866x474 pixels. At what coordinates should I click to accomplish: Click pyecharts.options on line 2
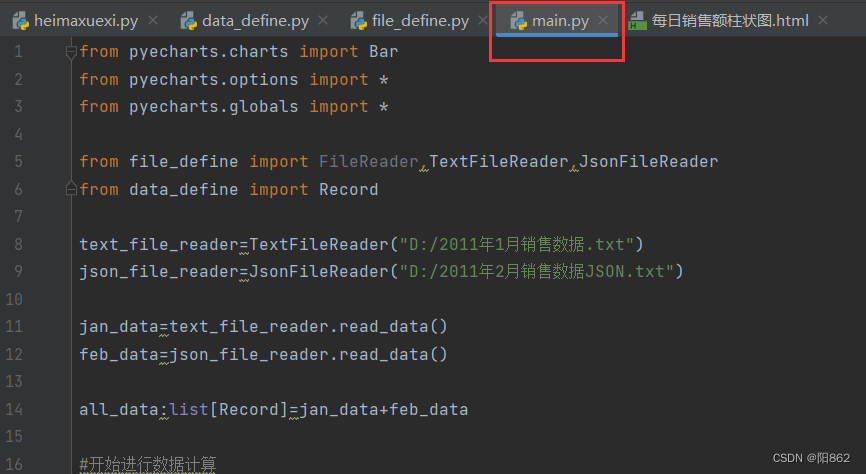(x=214, y=80)
